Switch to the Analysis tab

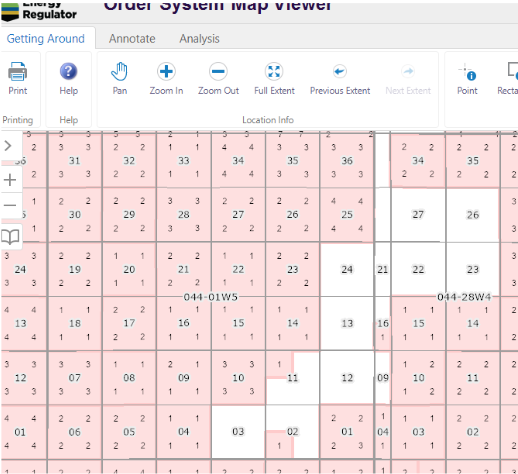pyautogui.click(x=199, y=39)
